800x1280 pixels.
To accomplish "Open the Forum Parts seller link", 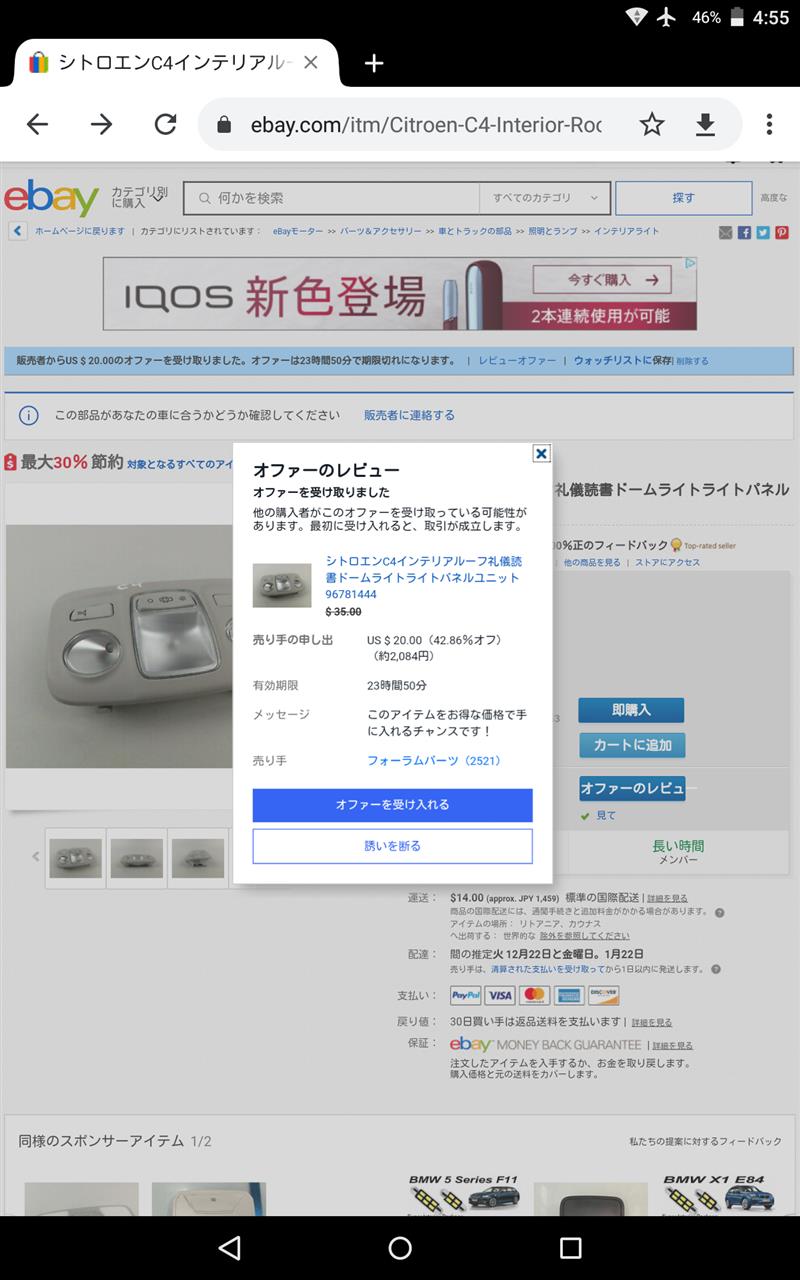I will pyautogui.click(x=434, y=761).
